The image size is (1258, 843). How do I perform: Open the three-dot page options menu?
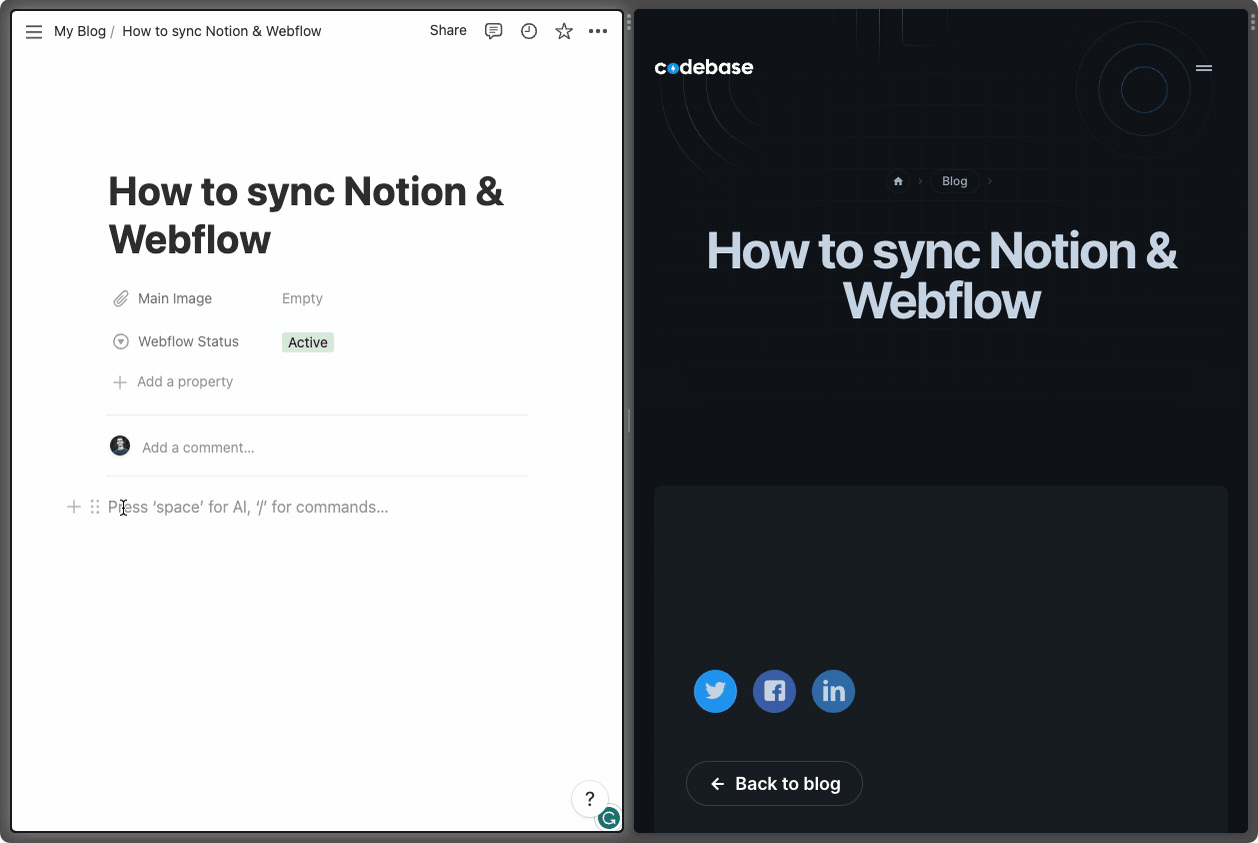click(598, 31)
